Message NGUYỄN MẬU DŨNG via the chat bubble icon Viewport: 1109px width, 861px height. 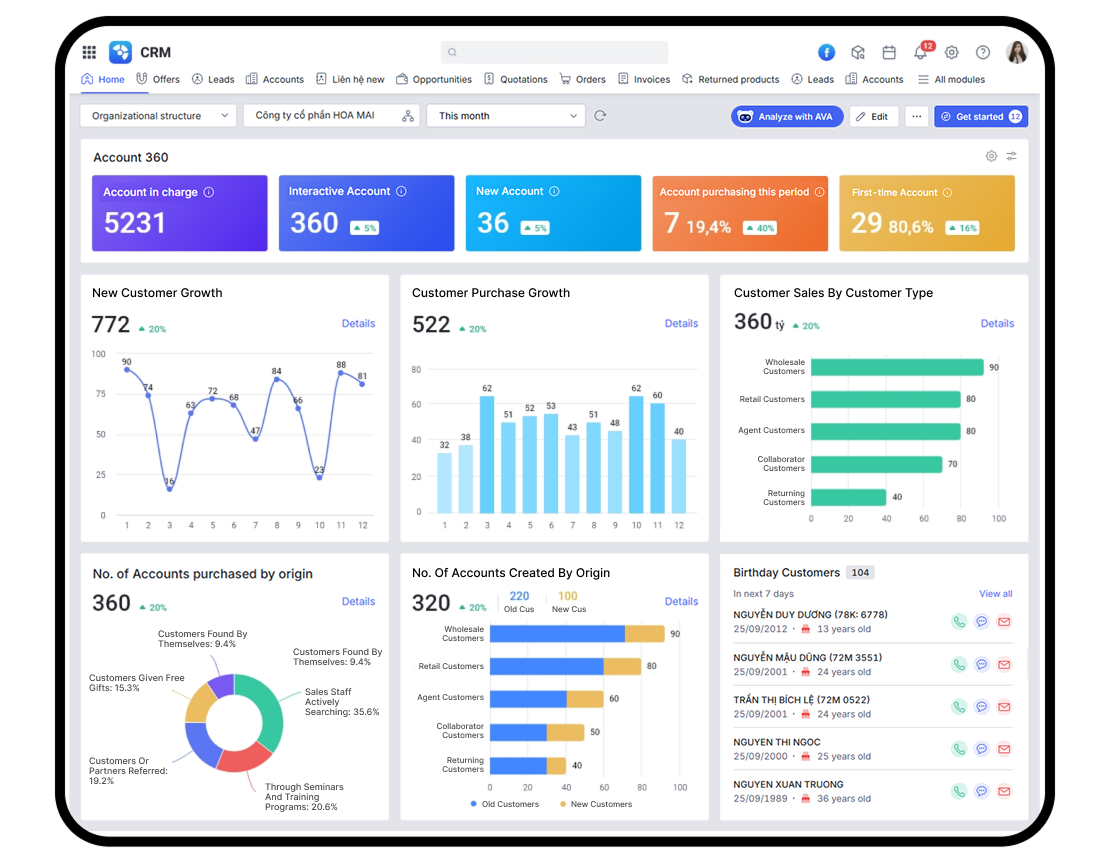(981, 664)
